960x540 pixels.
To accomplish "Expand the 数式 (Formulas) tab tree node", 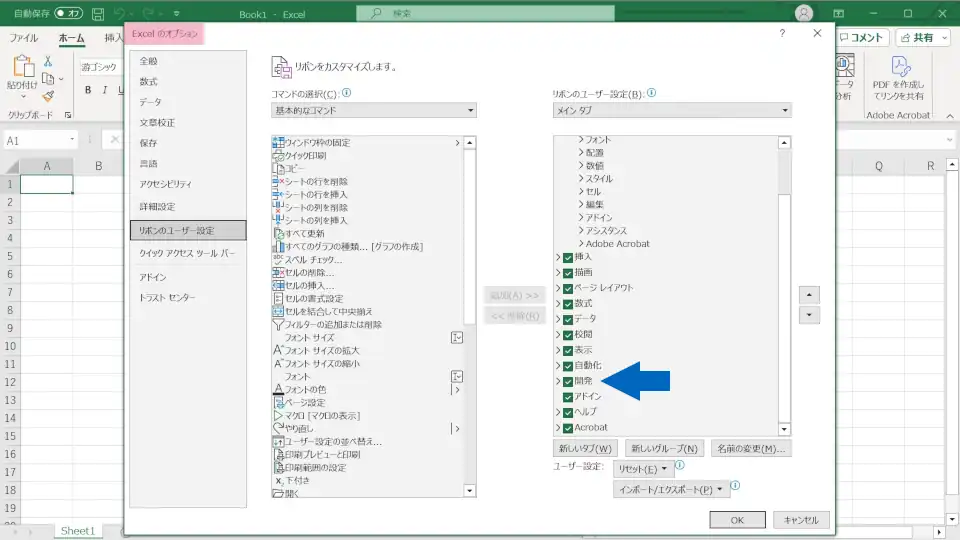I will 558,303.
